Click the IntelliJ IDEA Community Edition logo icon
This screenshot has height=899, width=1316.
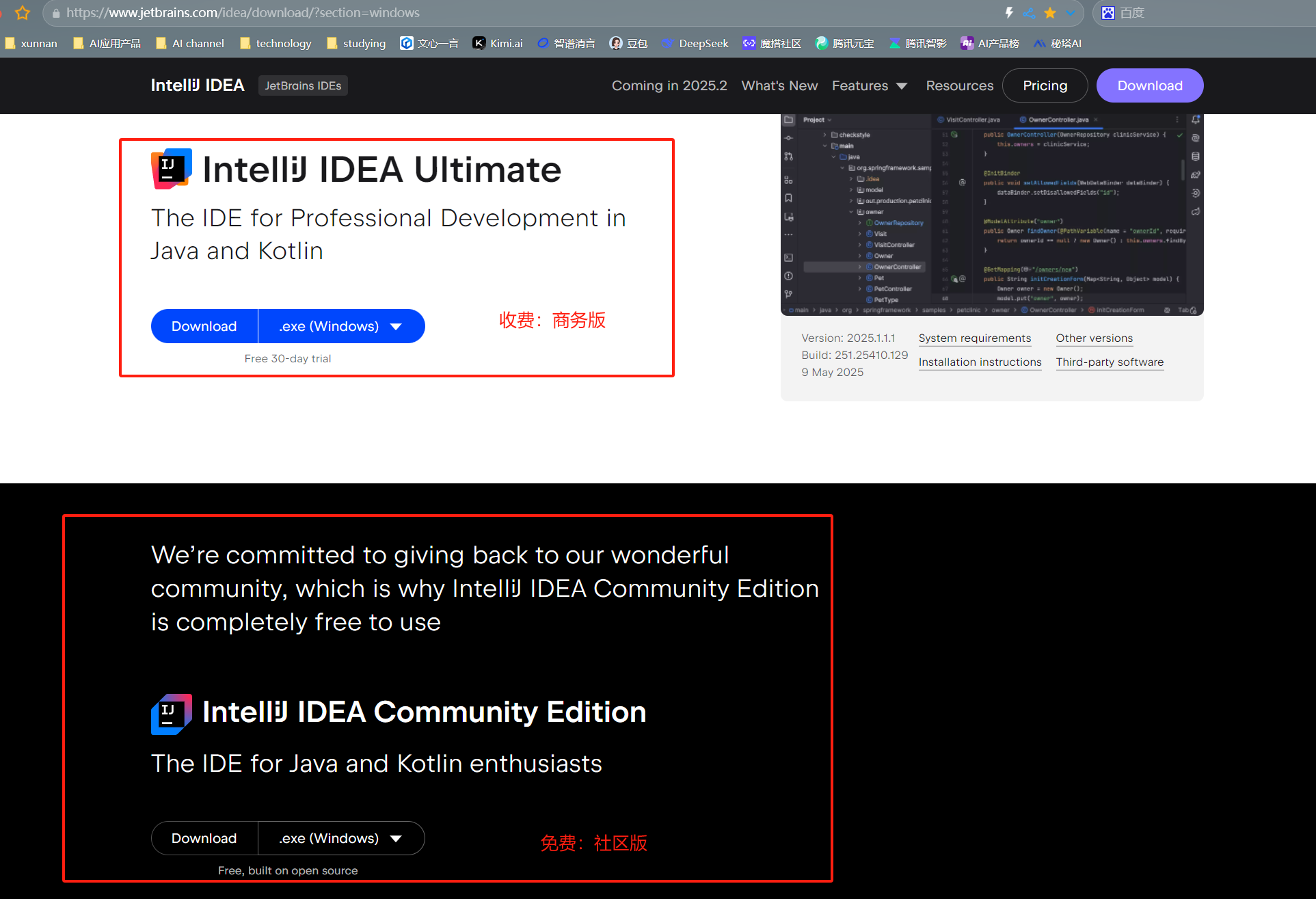click(x=171, y=714)
